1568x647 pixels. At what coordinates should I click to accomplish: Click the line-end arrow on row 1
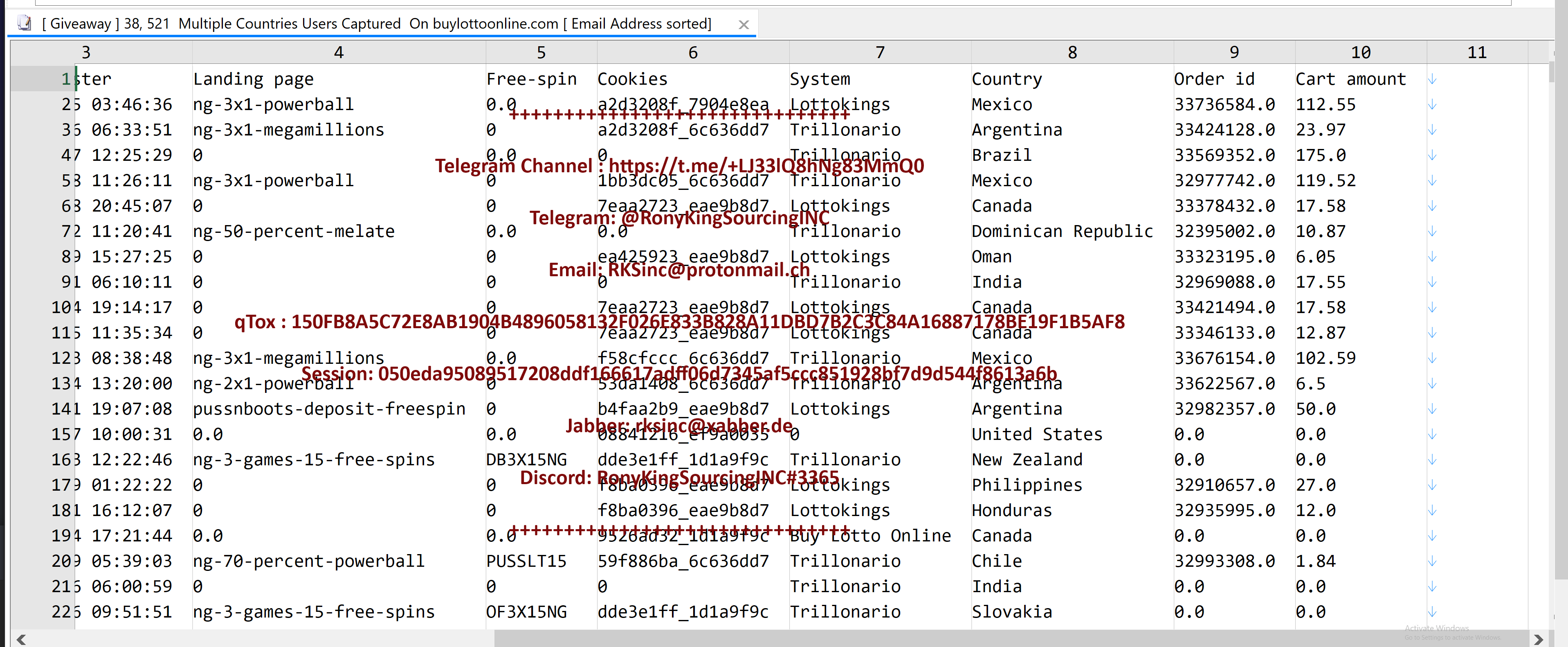[1432, 79]
